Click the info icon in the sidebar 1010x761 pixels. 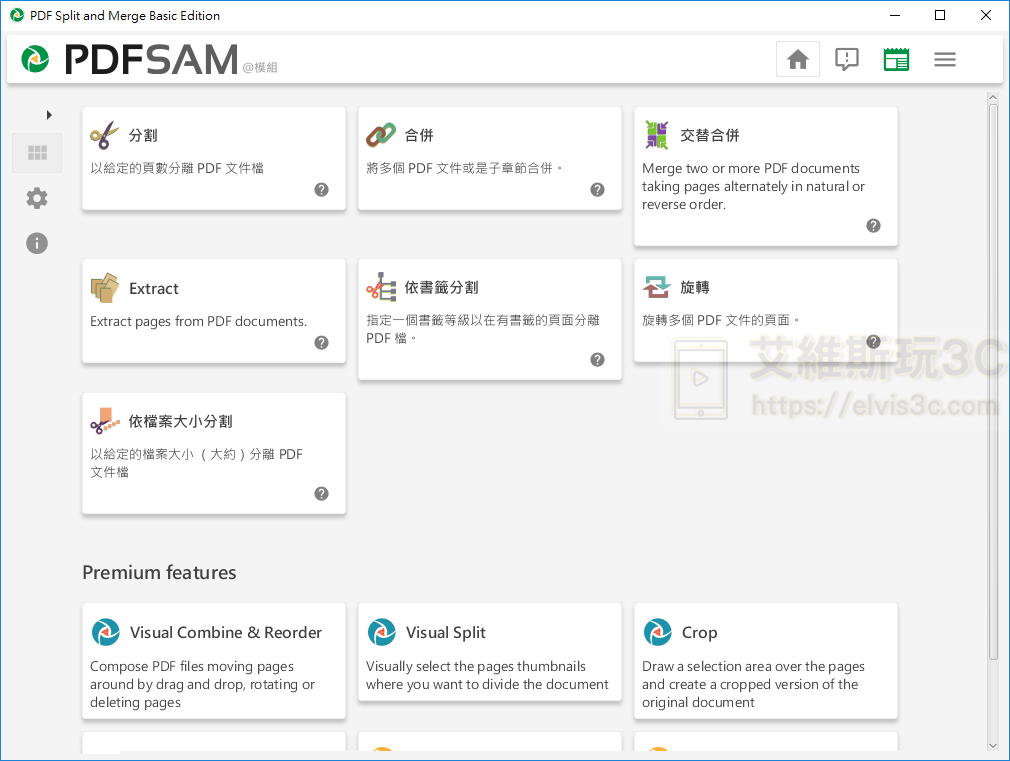tap(36, 243)
